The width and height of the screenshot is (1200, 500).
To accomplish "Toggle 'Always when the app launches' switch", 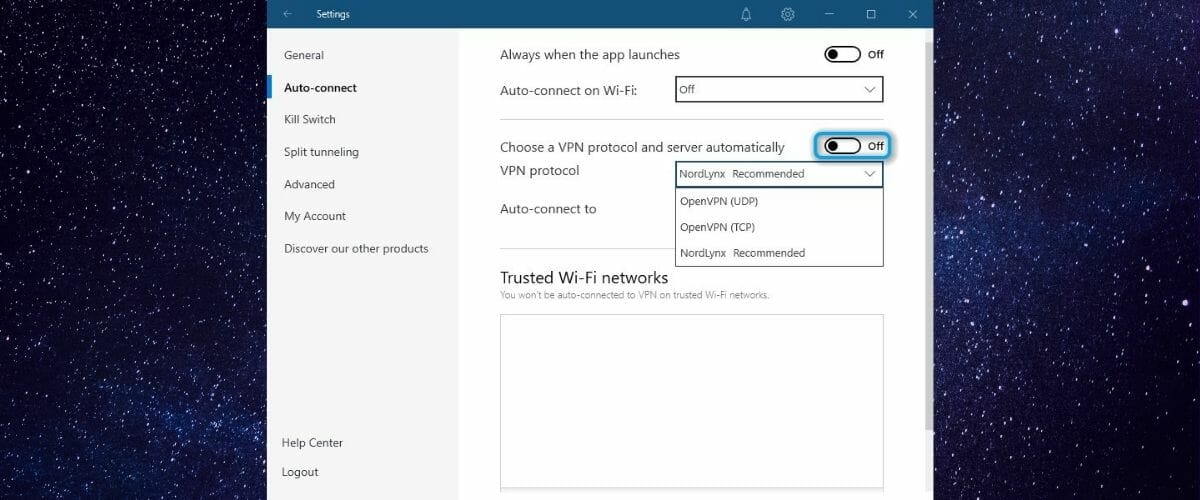I will [x=842, y=55].
